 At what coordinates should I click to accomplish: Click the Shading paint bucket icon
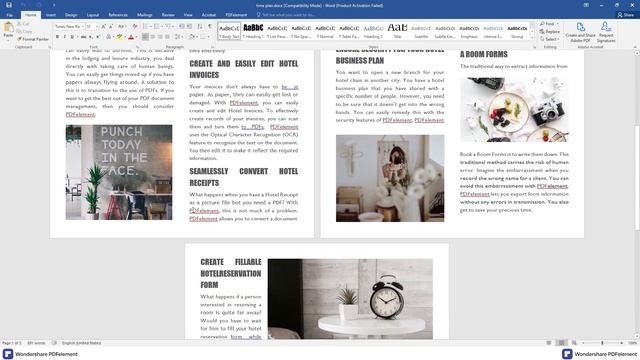pyautogui.click(x=191, y=37)
